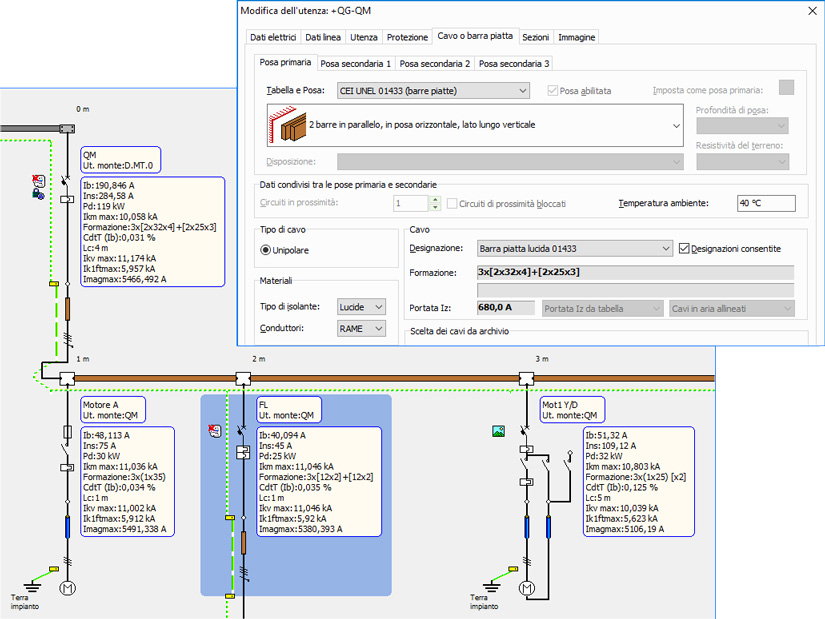This screenshot has width=825, height=619.
Task: Open the Tipo di isolante Lucide dropdown
Action: coord(361,307)
